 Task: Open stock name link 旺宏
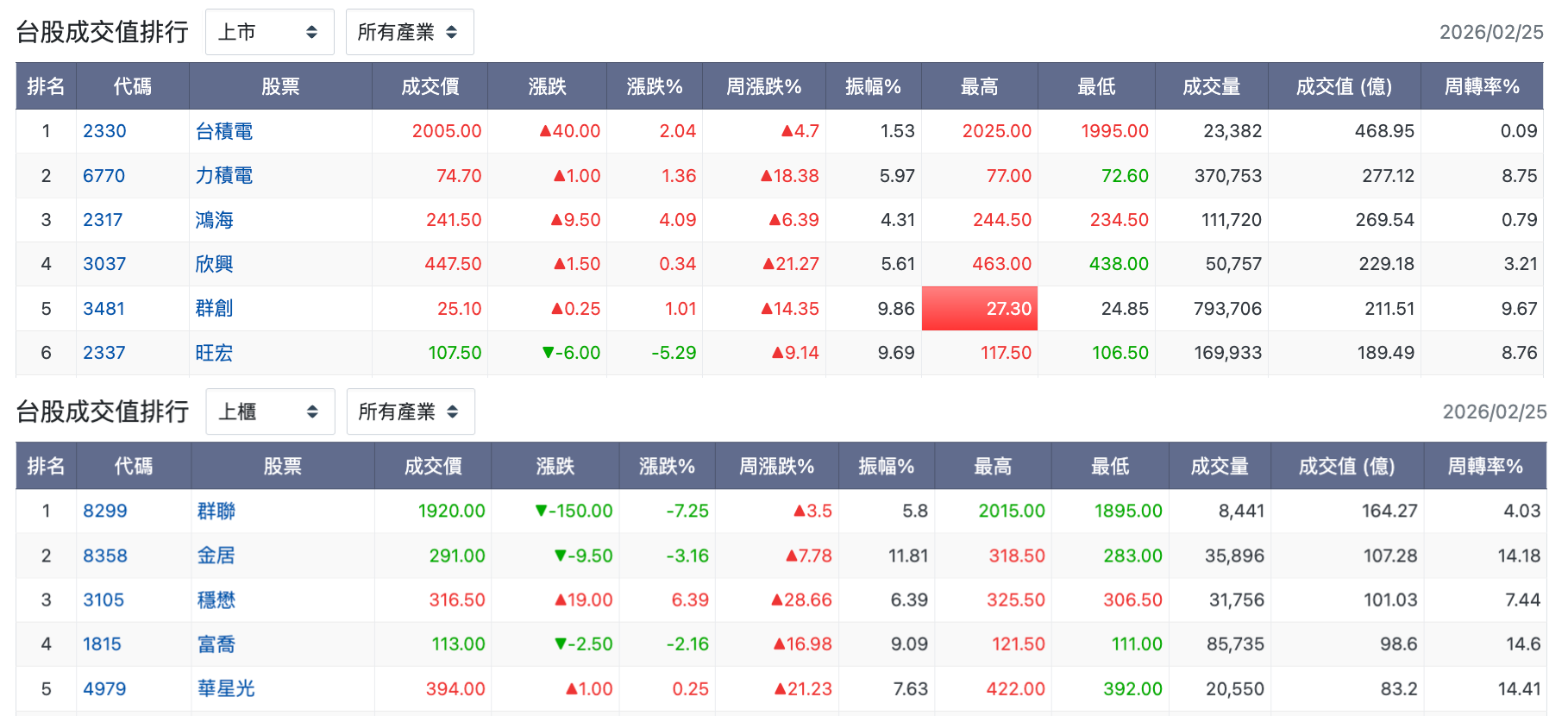[215, 353]
